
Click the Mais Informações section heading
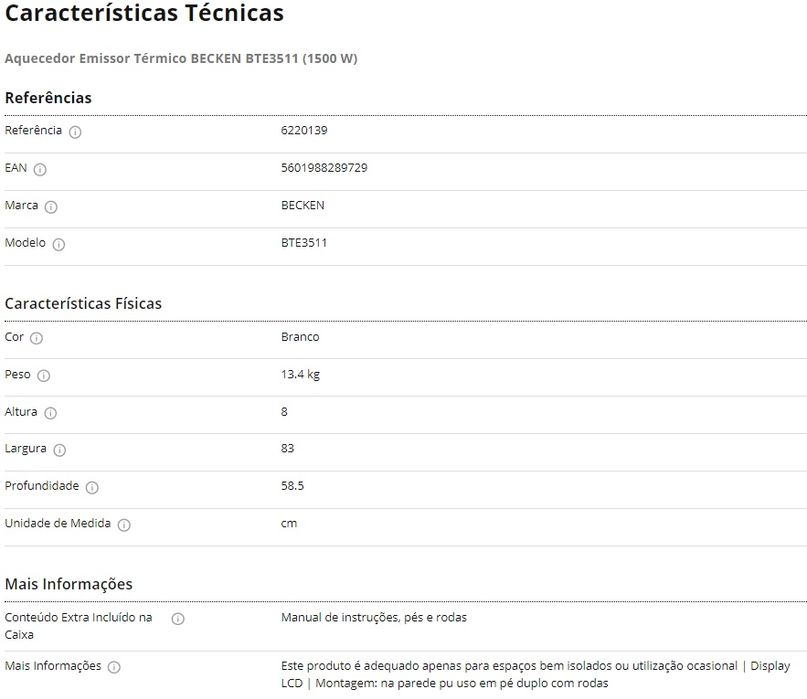click(x=68, y=584)
